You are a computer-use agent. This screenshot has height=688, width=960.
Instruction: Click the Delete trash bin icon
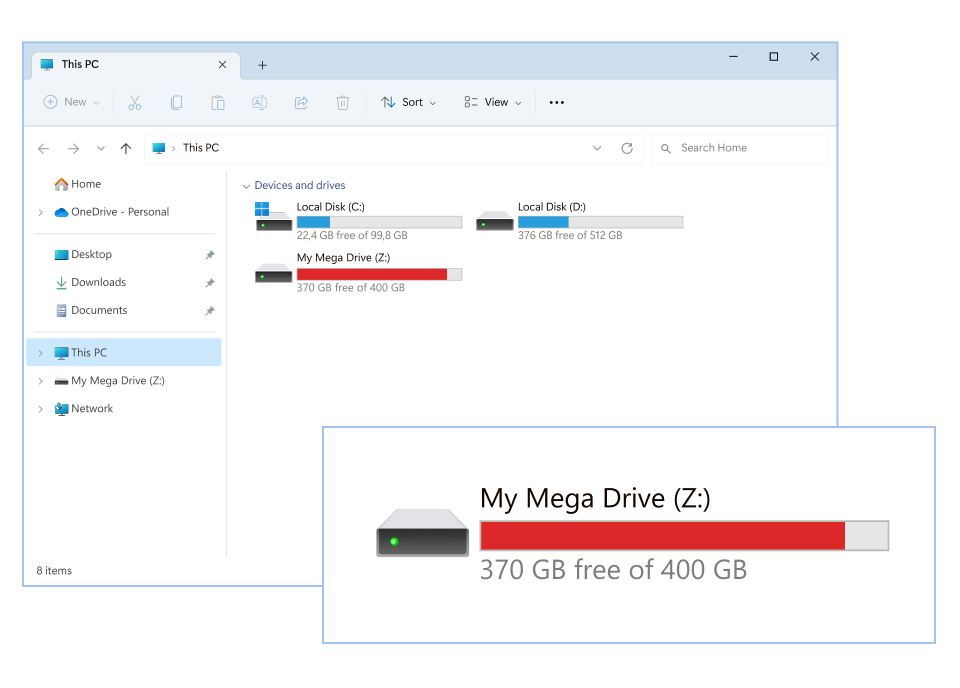343,102
